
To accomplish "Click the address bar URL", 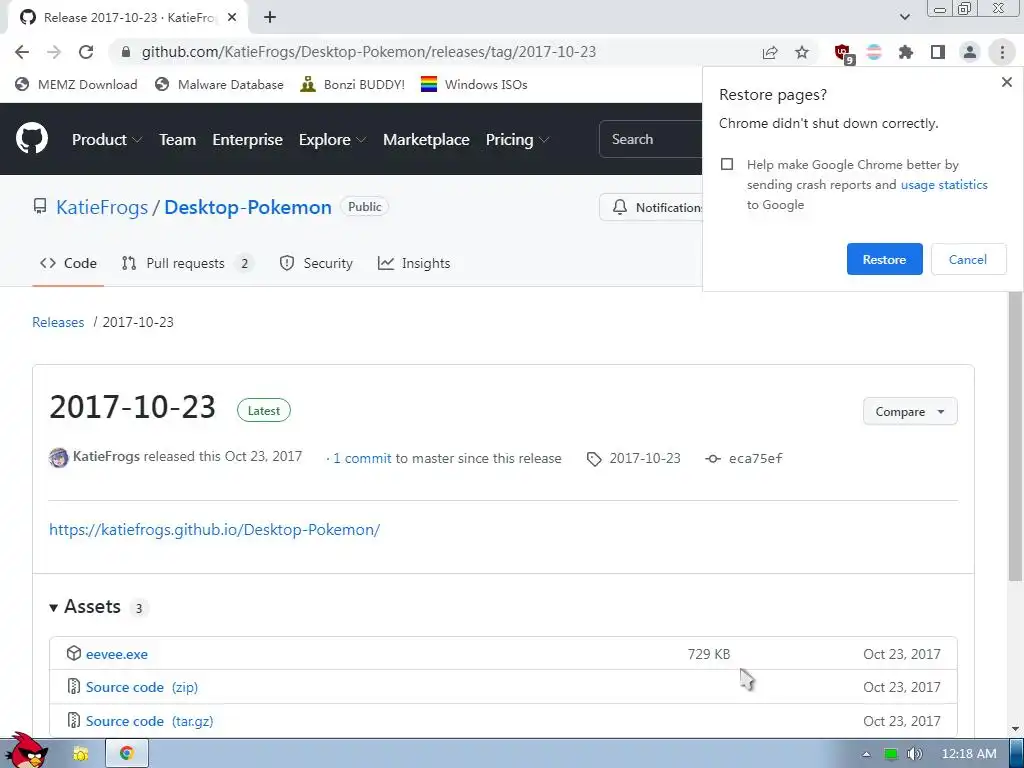I will coord(369,52).
